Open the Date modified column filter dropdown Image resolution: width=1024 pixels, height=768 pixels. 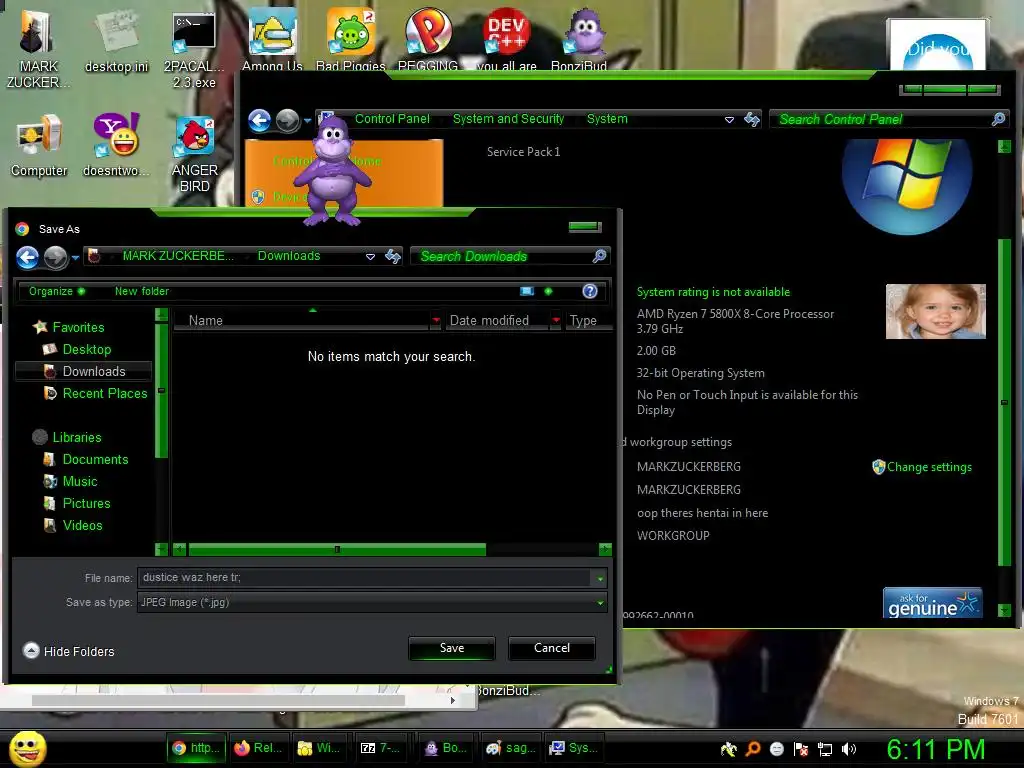point(556,320)
